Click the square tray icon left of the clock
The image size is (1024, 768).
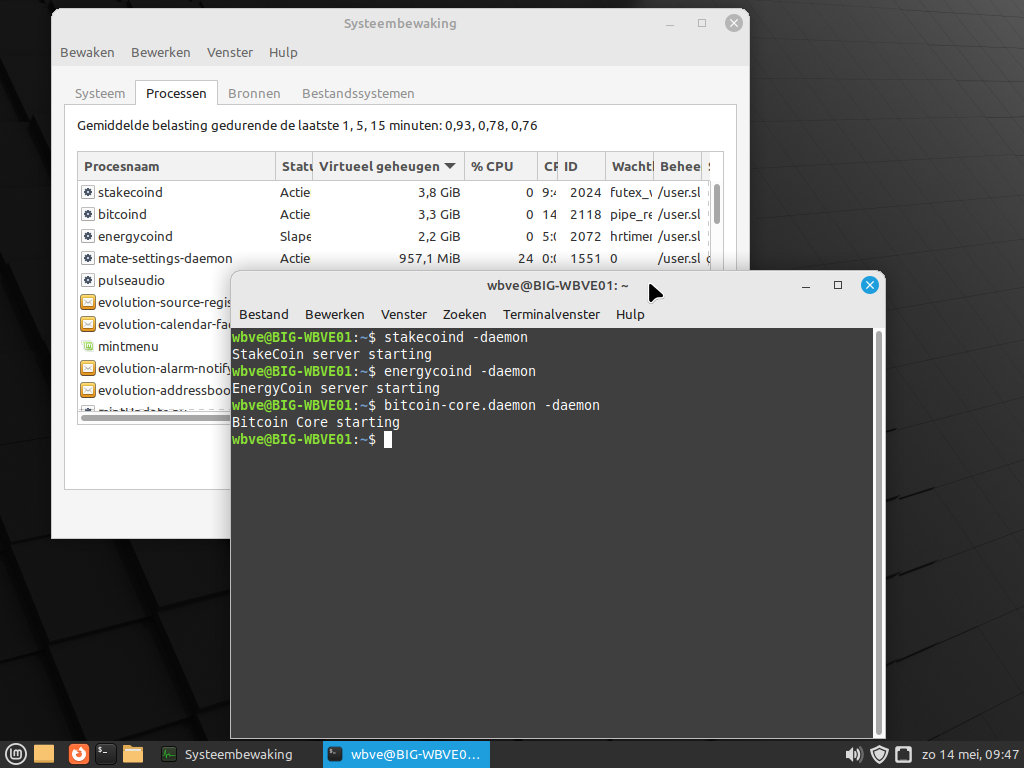(x=904, y=755)
